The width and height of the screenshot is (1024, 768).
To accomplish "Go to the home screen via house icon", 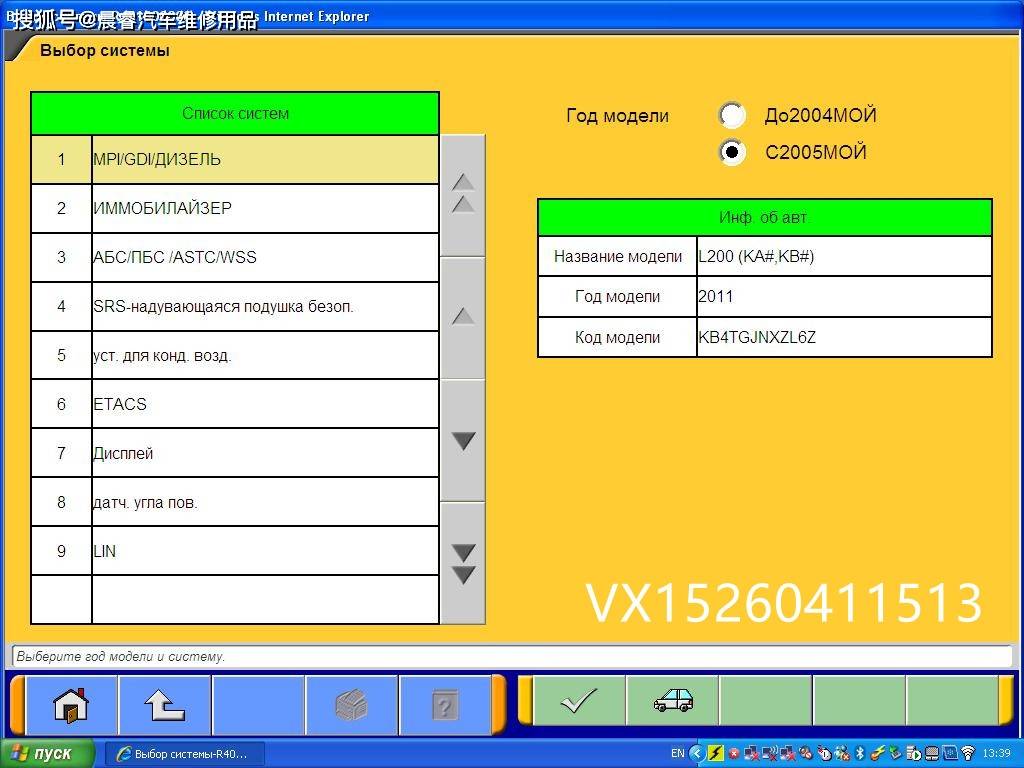I will click(x=71, y=705).
